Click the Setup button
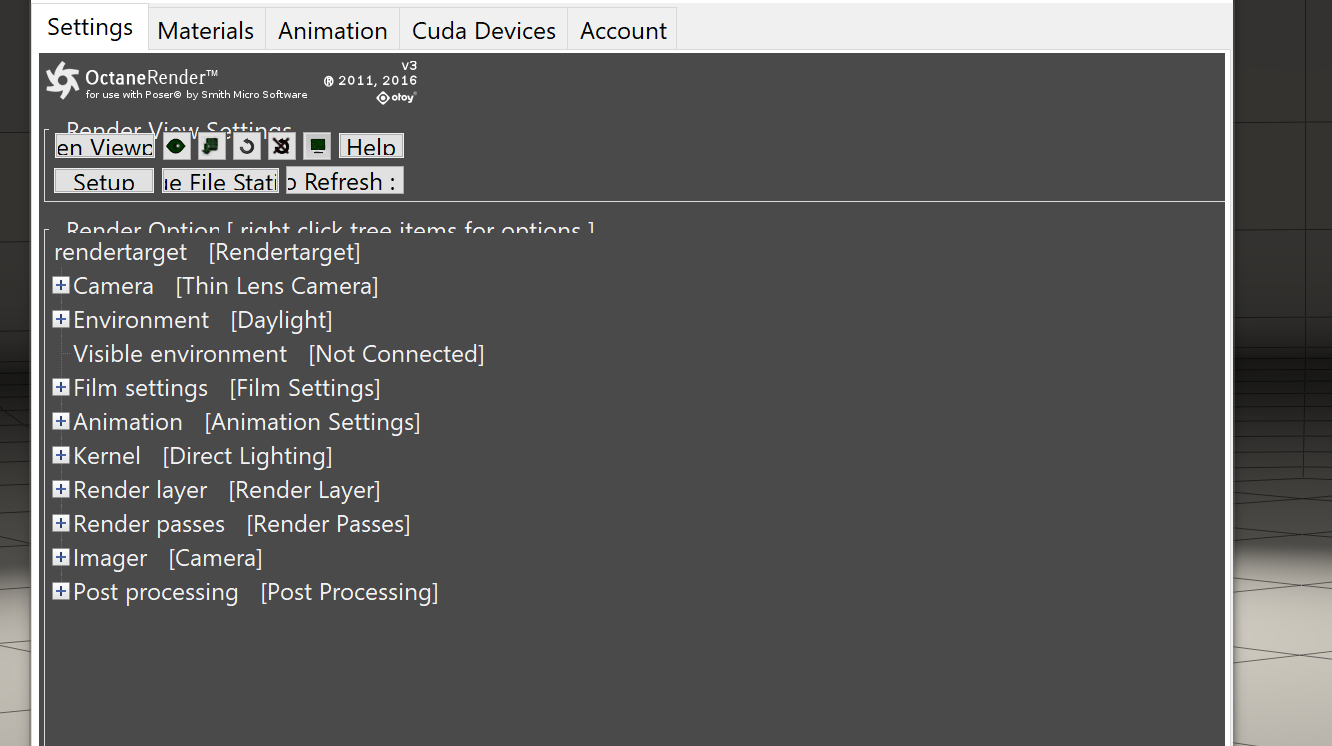 coord(104,182)
